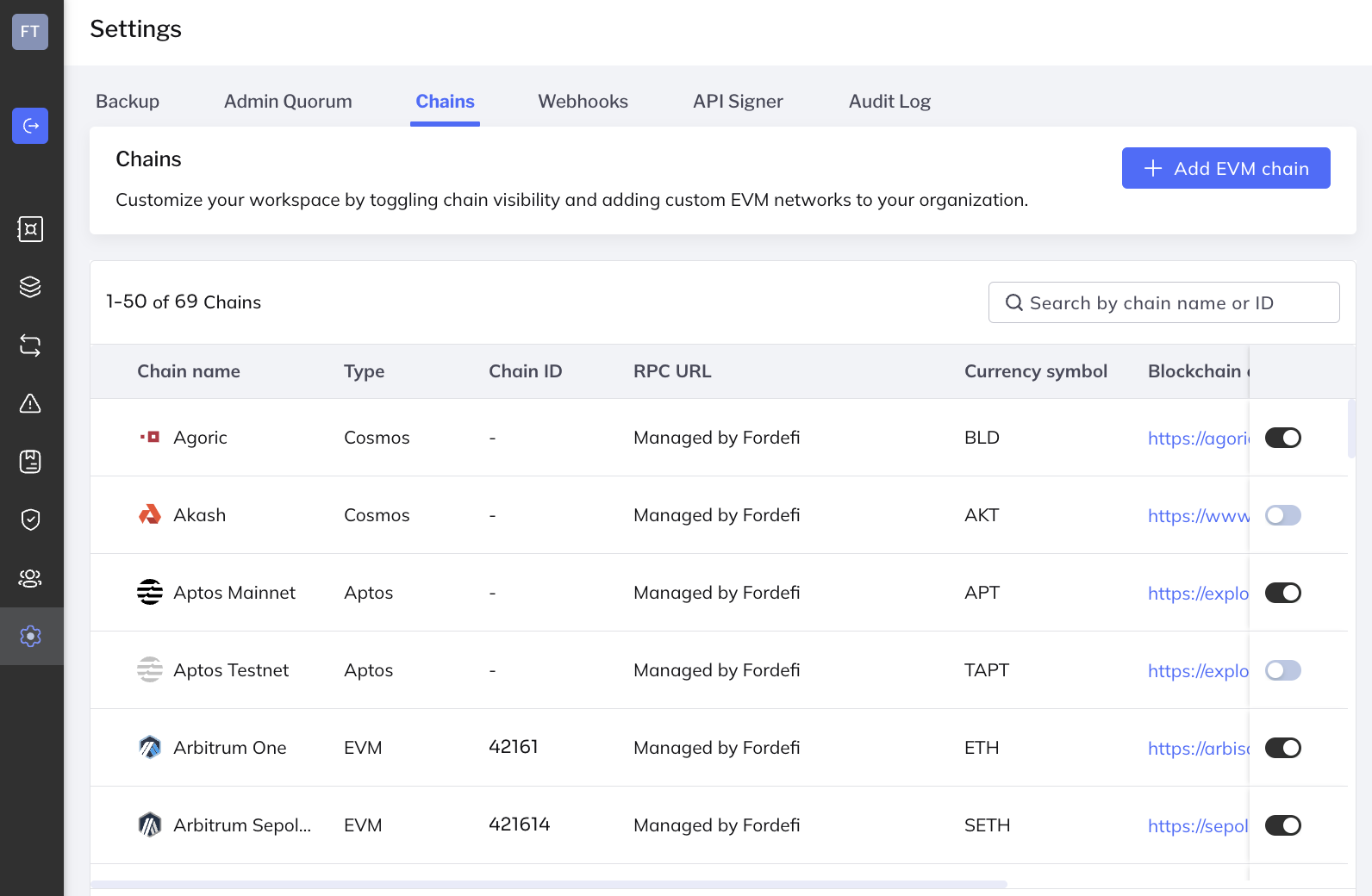
Task: Click the FT workspace avatar
Action: pyautogui.click(x=30, y=32)
